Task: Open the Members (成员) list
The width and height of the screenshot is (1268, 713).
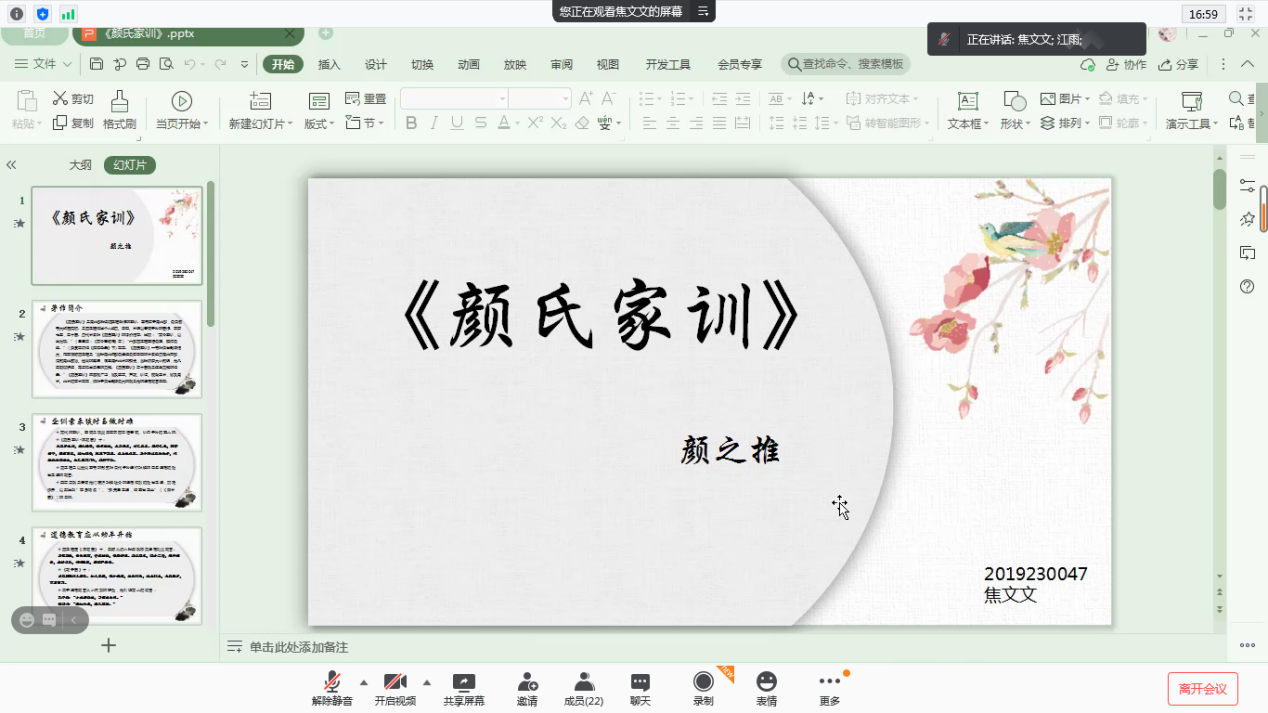Action: tap(584, 683)
